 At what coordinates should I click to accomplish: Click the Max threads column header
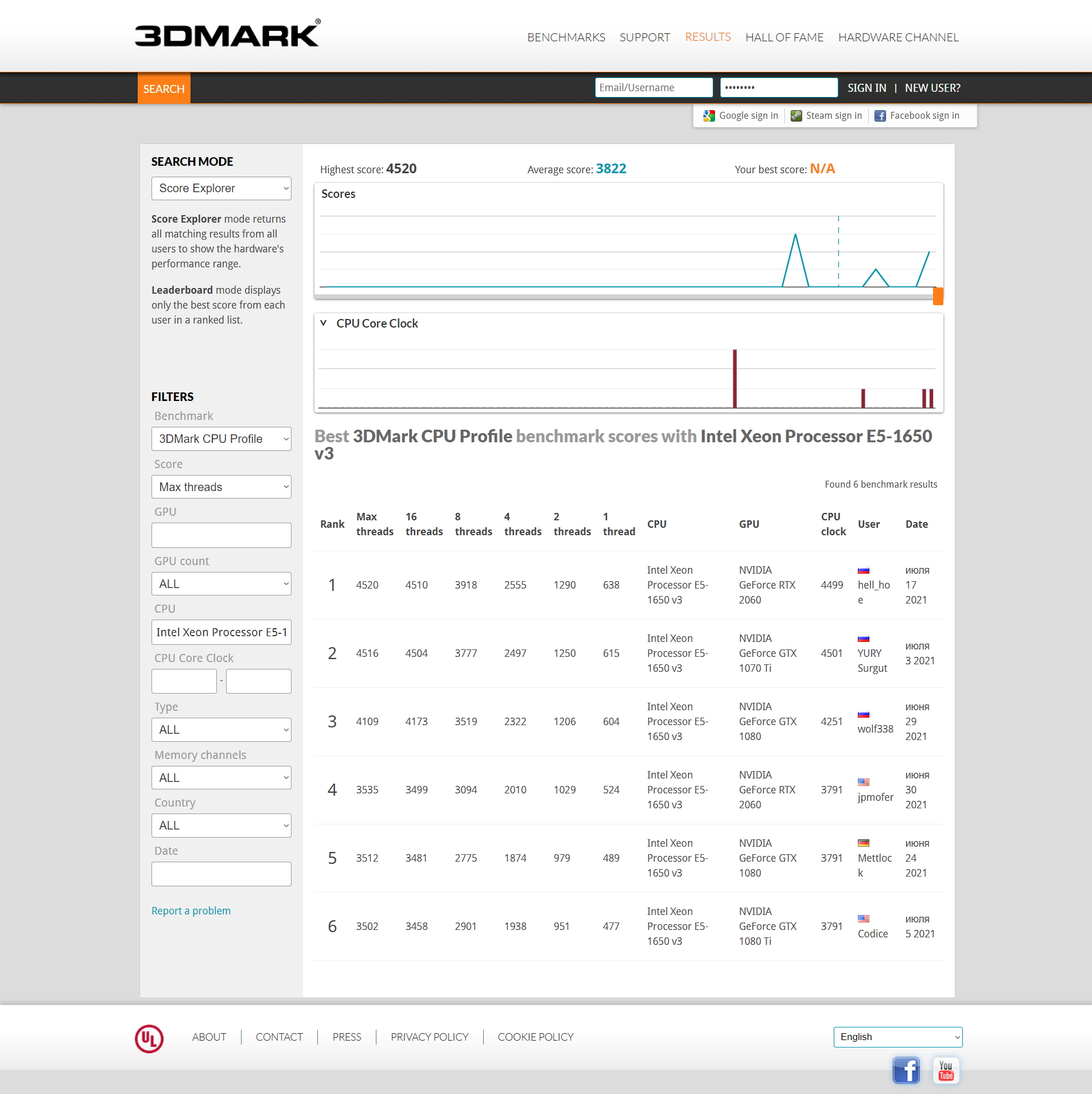(x=375, y=524)
